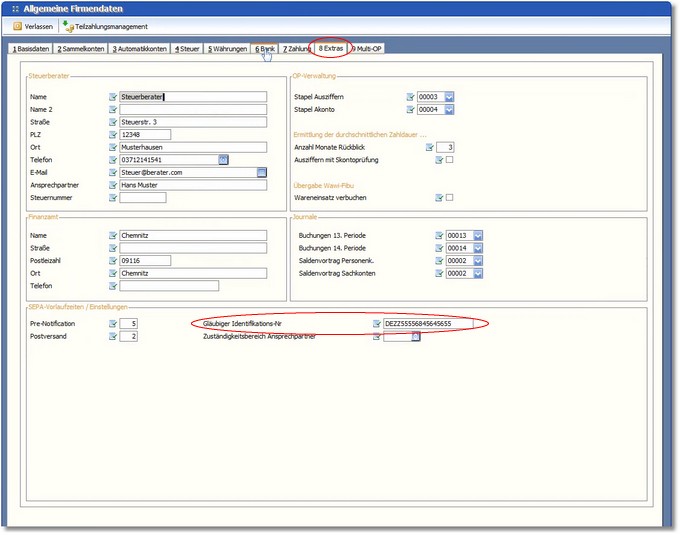Click the phone dial icon beside Steuerberater Telefon
Viewport: 680px width, 535px height.
pos(224,160)
